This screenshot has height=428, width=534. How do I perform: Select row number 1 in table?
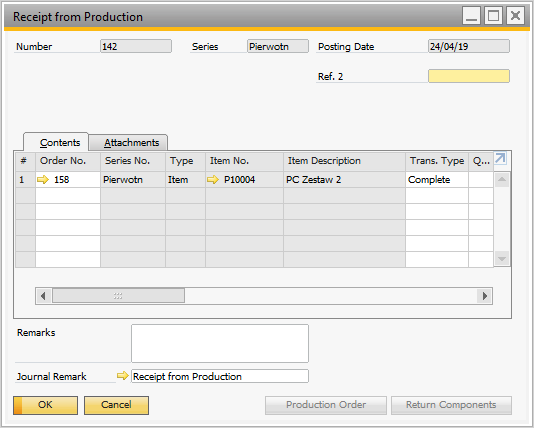25,179
